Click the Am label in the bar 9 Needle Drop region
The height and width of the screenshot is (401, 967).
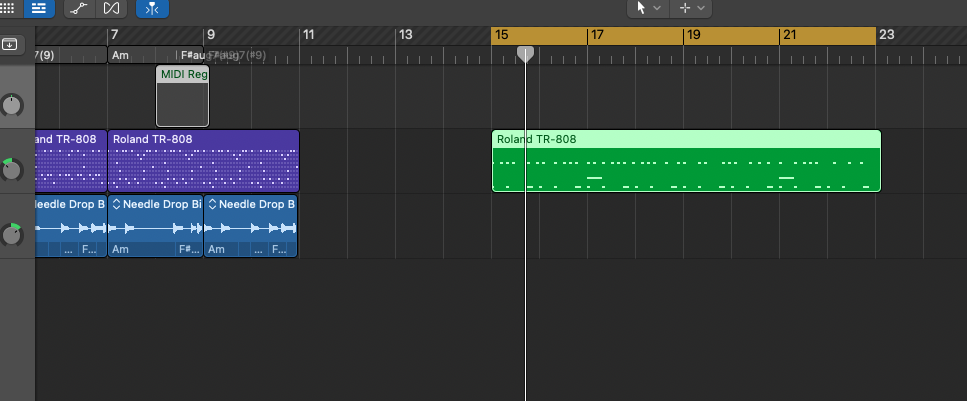pyautogui.click(x=216, y=249)
